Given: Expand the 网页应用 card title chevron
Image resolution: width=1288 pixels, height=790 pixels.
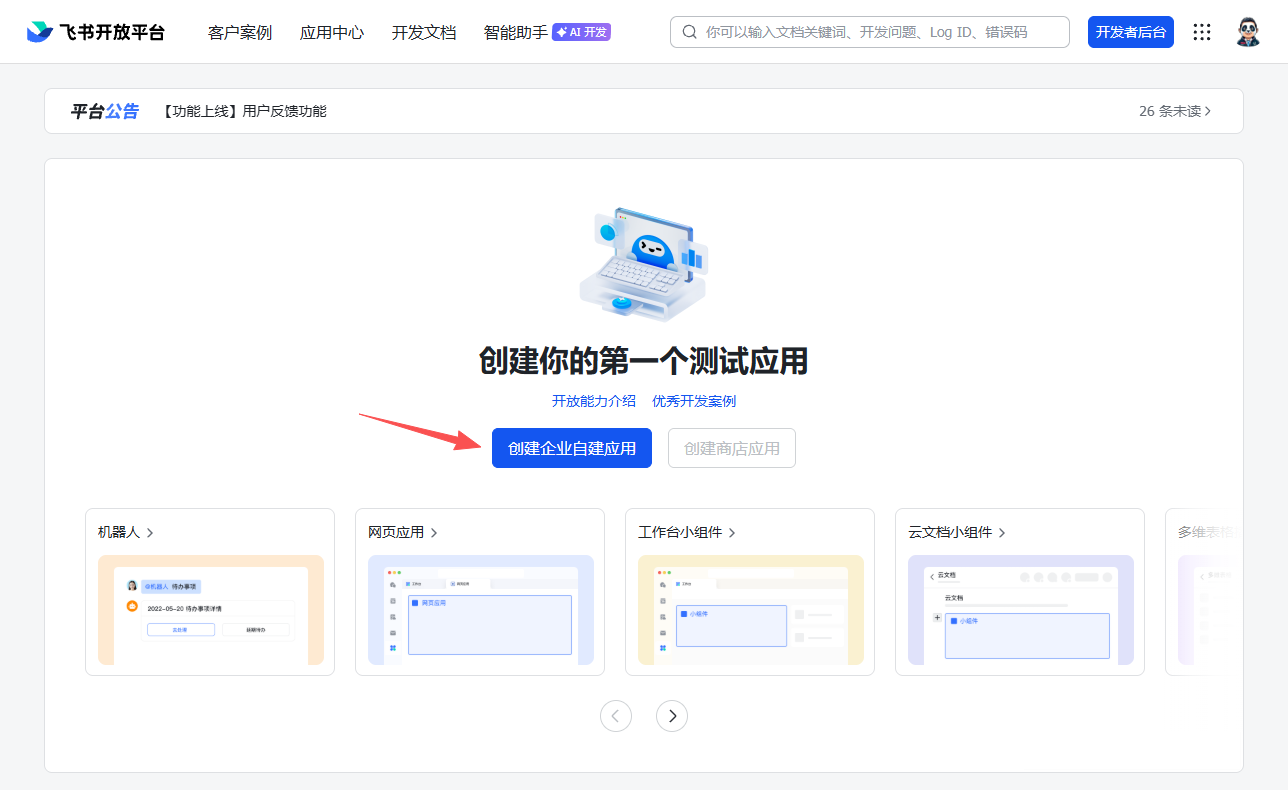Looking at the screenshot, I should (434, 533).
